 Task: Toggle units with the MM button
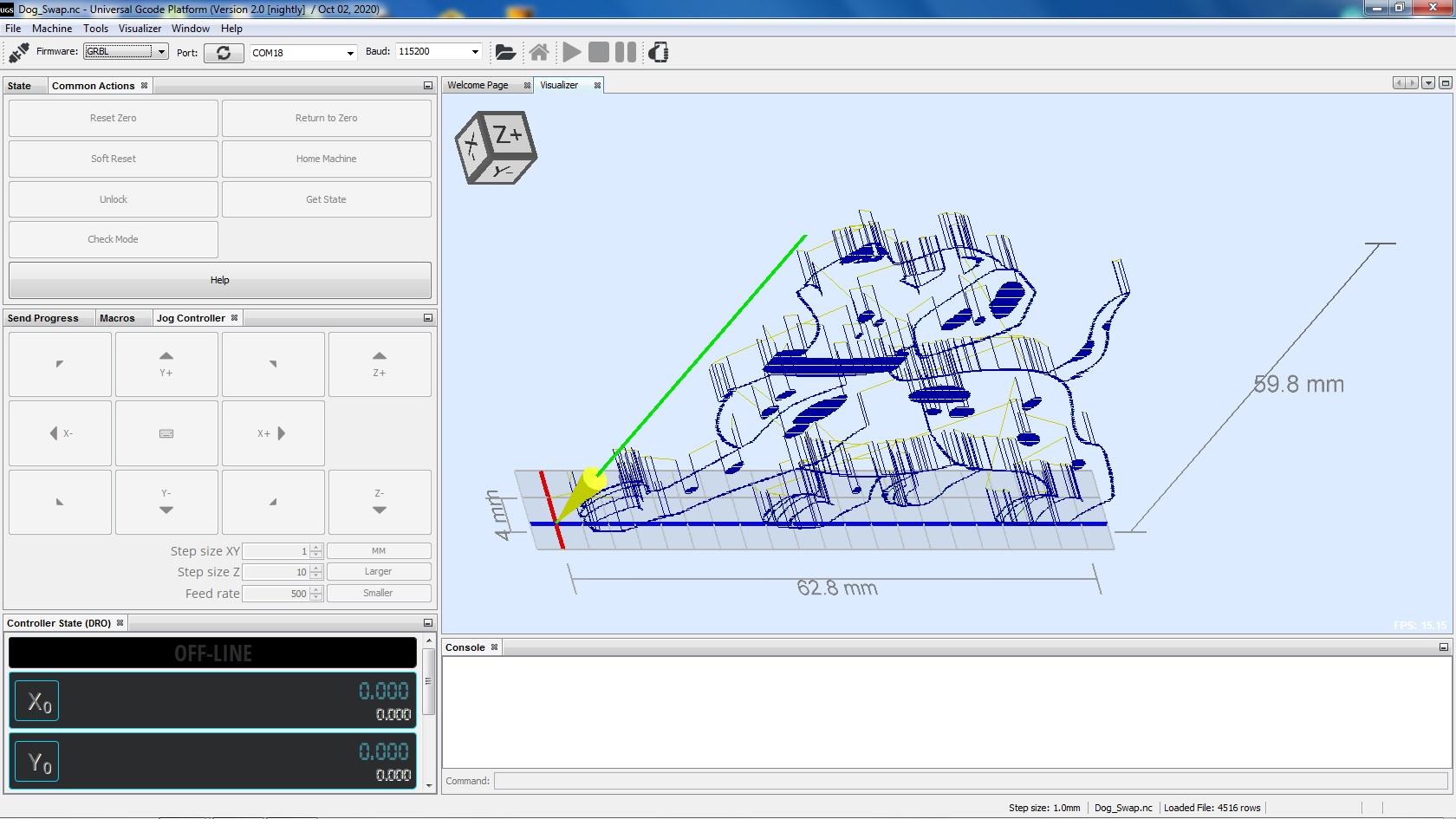coord(379,551)
